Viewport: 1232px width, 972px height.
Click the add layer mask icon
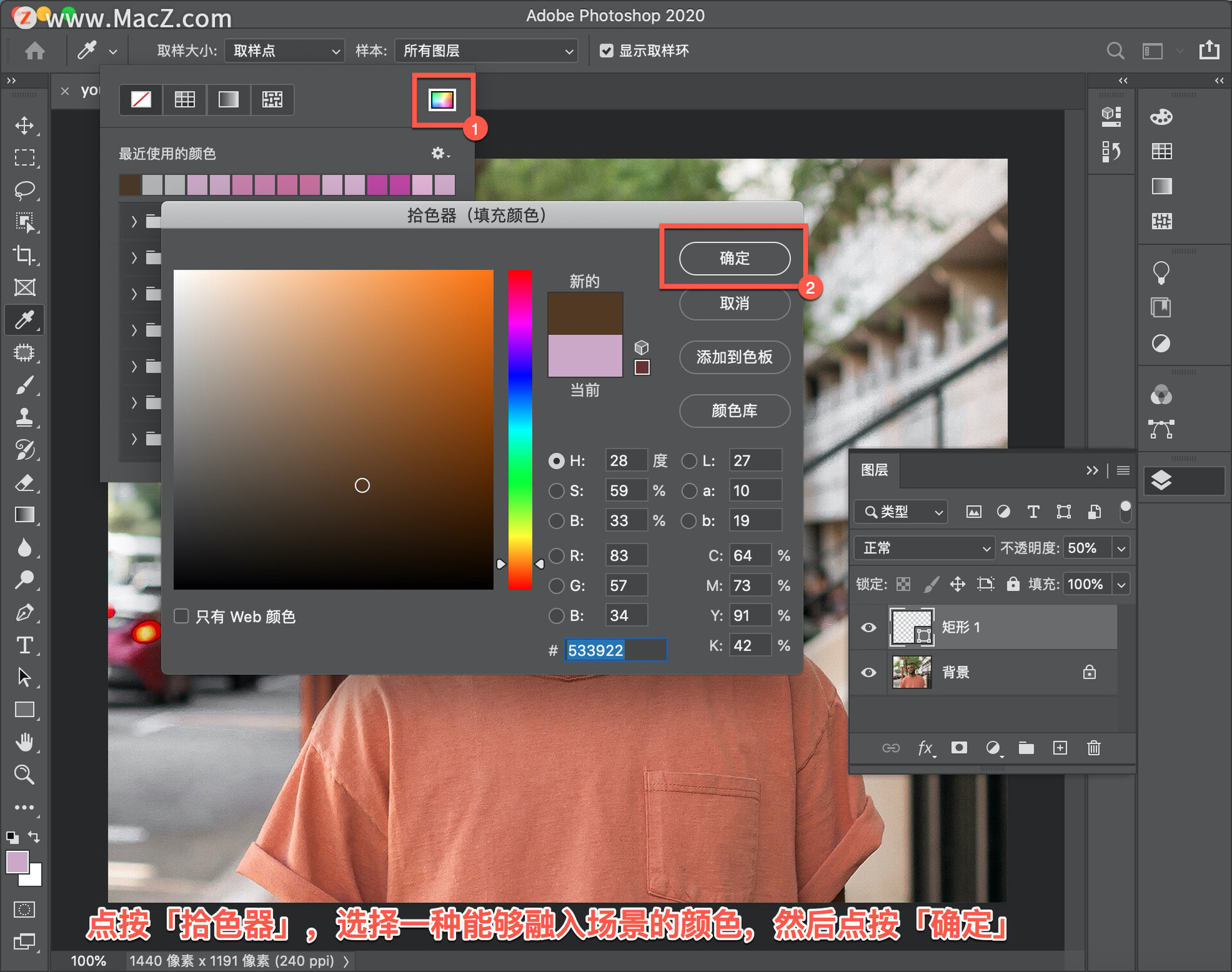click(x=959, y=748)
